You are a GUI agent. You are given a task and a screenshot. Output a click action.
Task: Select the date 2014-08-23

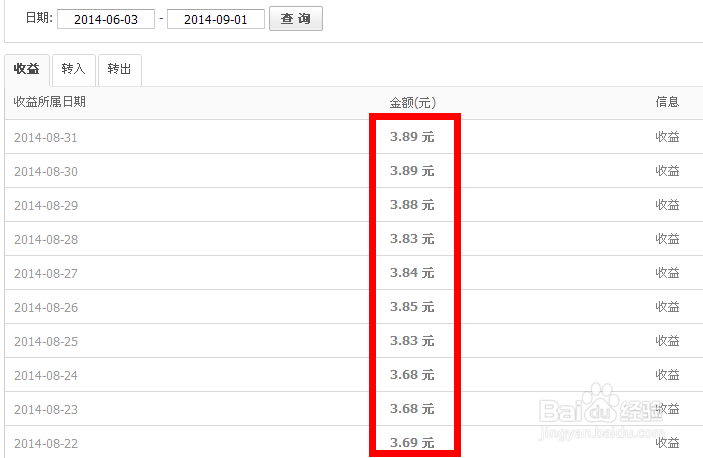(46, 410)
